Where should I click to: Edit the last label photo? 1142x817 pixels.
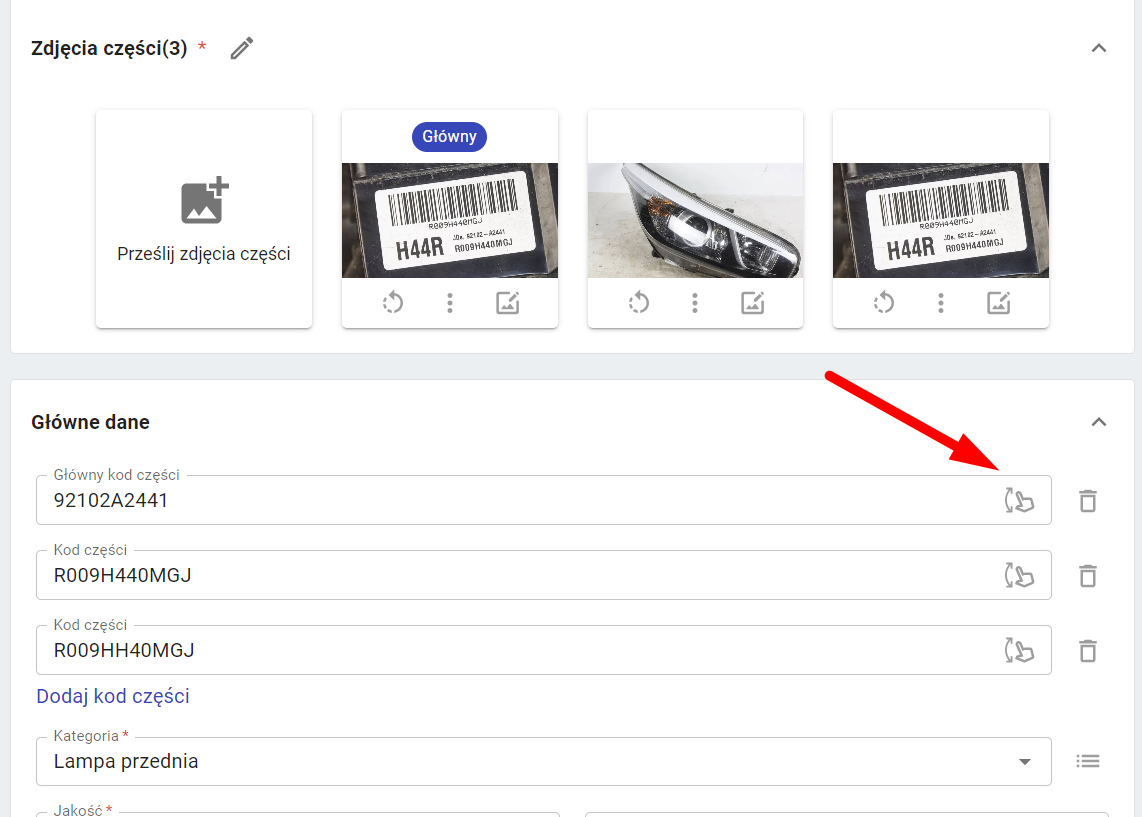999,302
